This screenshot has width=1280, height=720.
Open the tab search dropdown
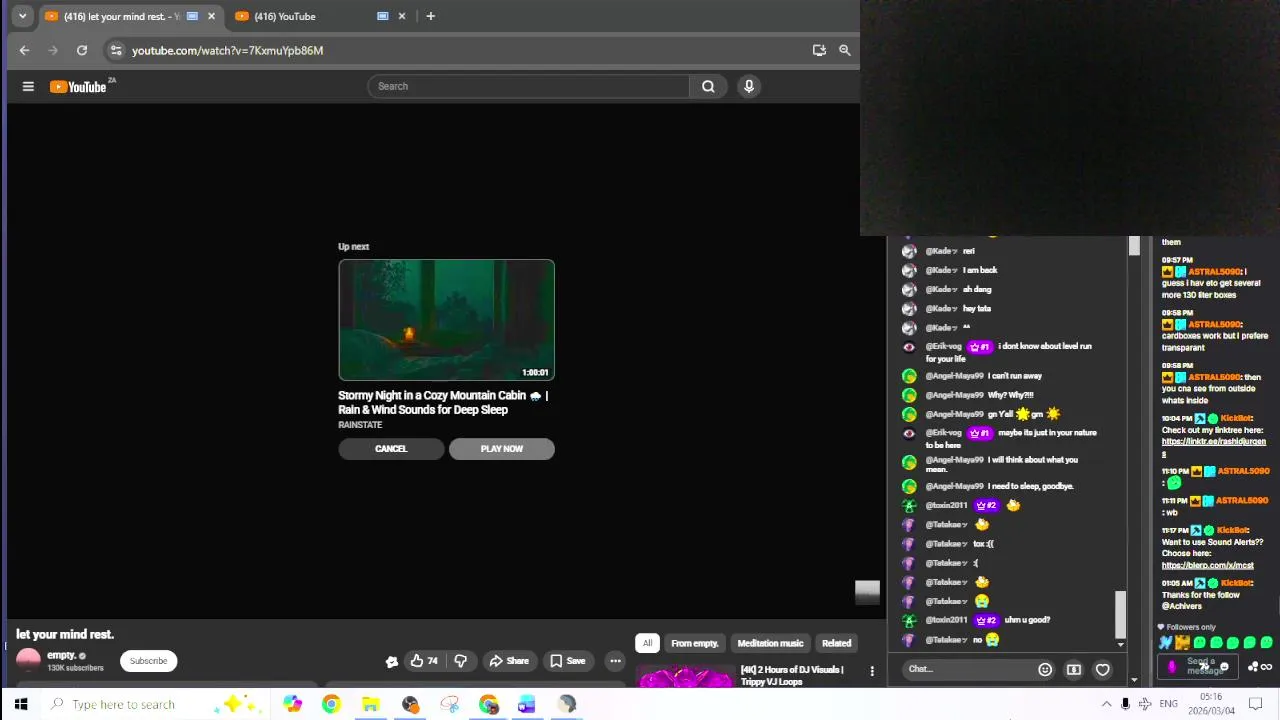pos(22,16)
